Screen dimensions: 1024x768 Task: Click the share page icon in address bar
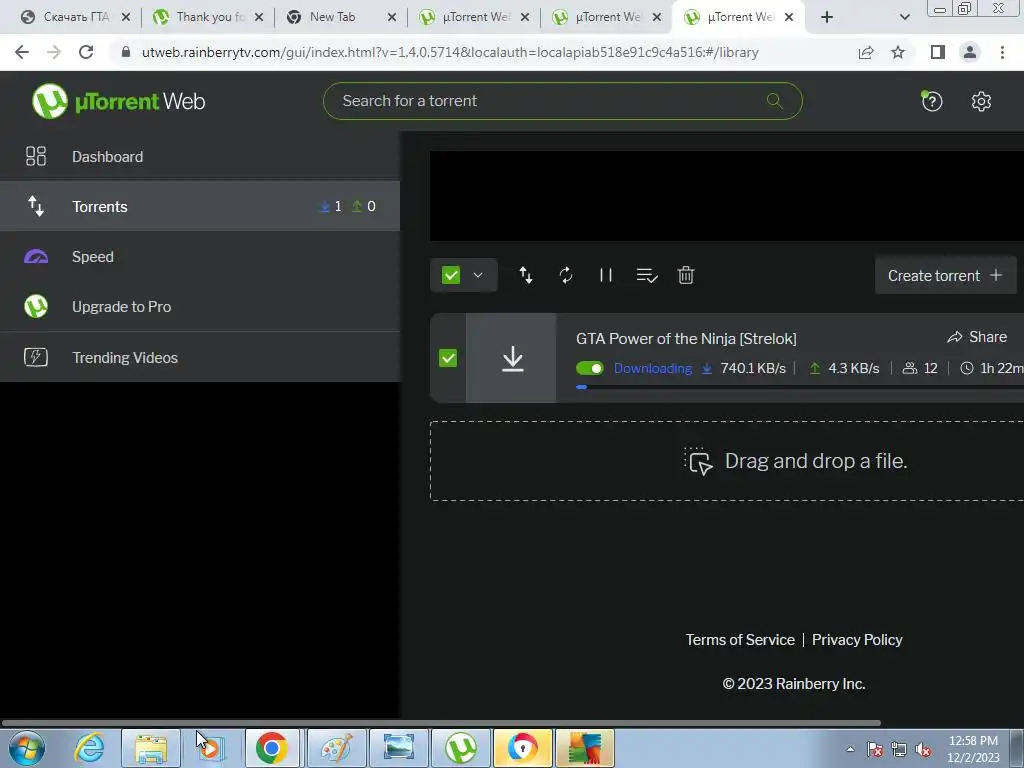(x=866, y=52)
